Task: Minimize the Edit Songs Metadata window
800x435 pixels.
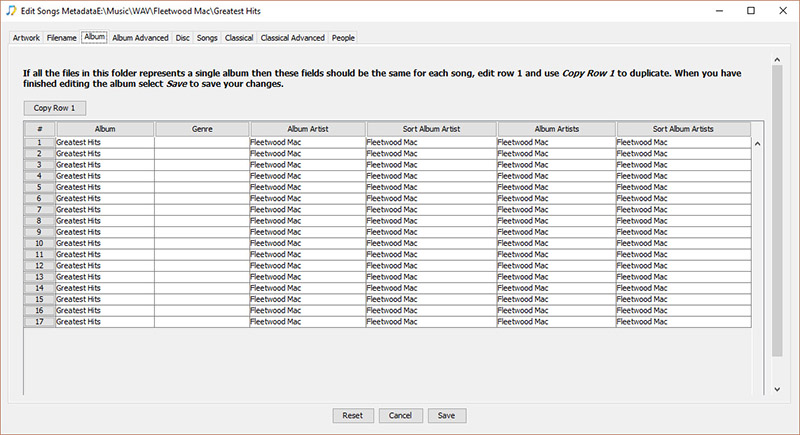Action: [x=719, y=11]
